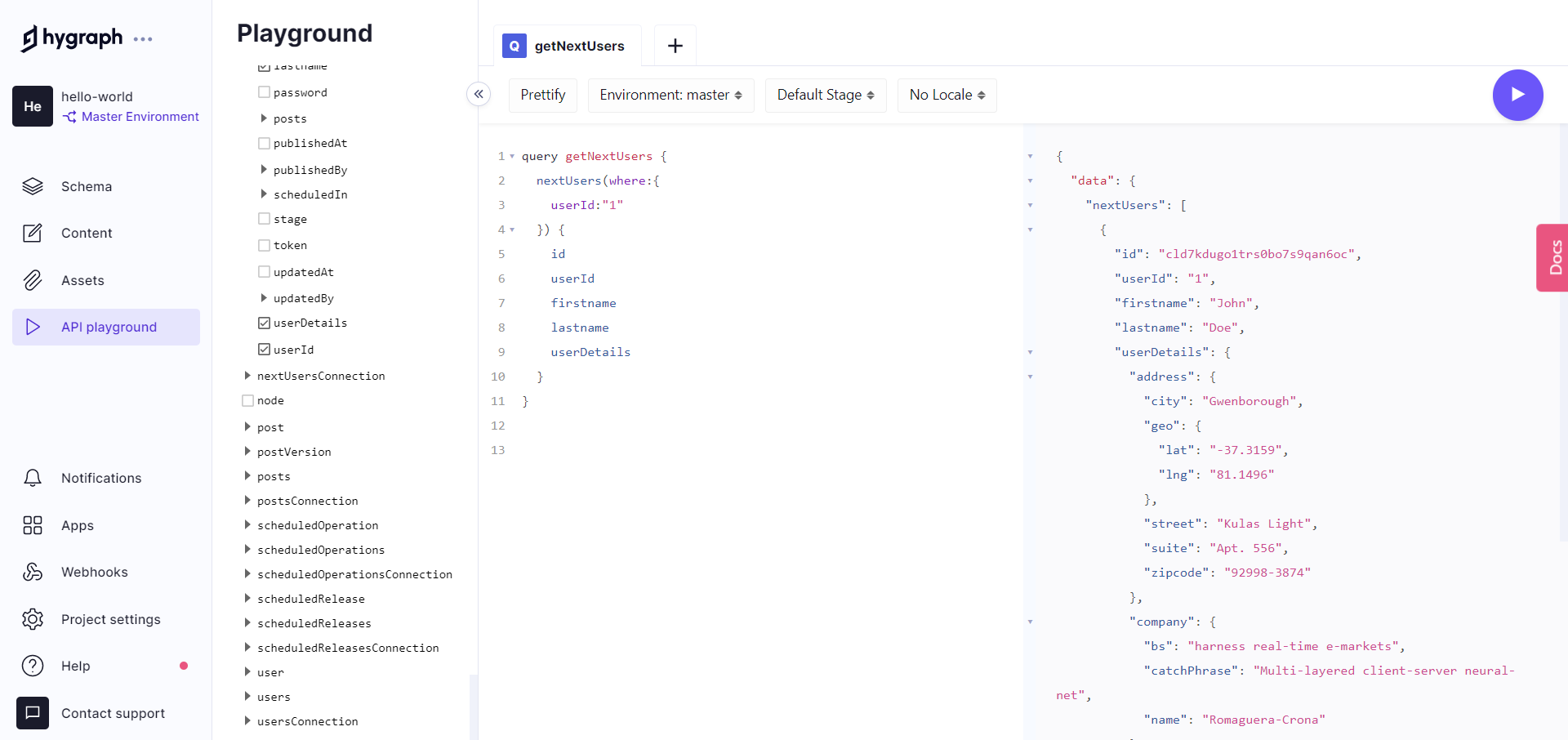Select the getNextUsers query tab
Screen dimensions: 1568x740
pos(568,46)
